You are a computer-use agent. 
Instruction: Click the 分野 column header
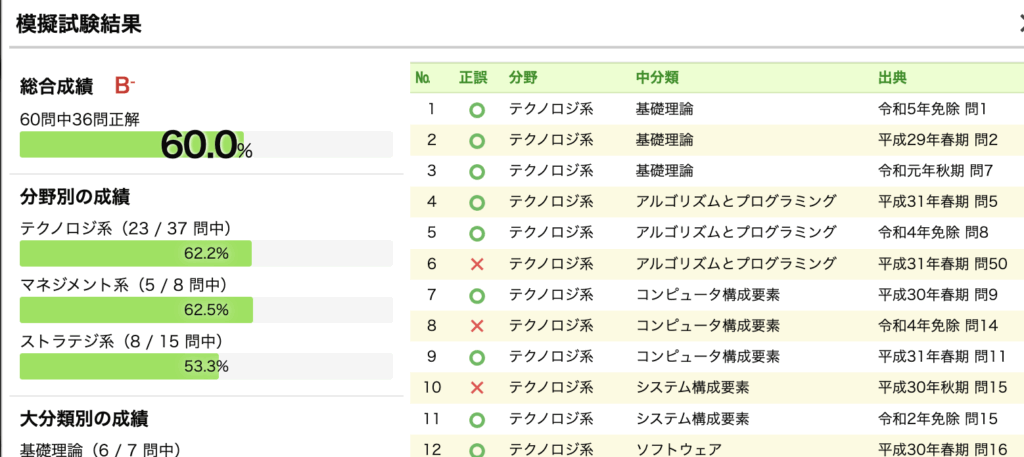(x=522, y=77)
